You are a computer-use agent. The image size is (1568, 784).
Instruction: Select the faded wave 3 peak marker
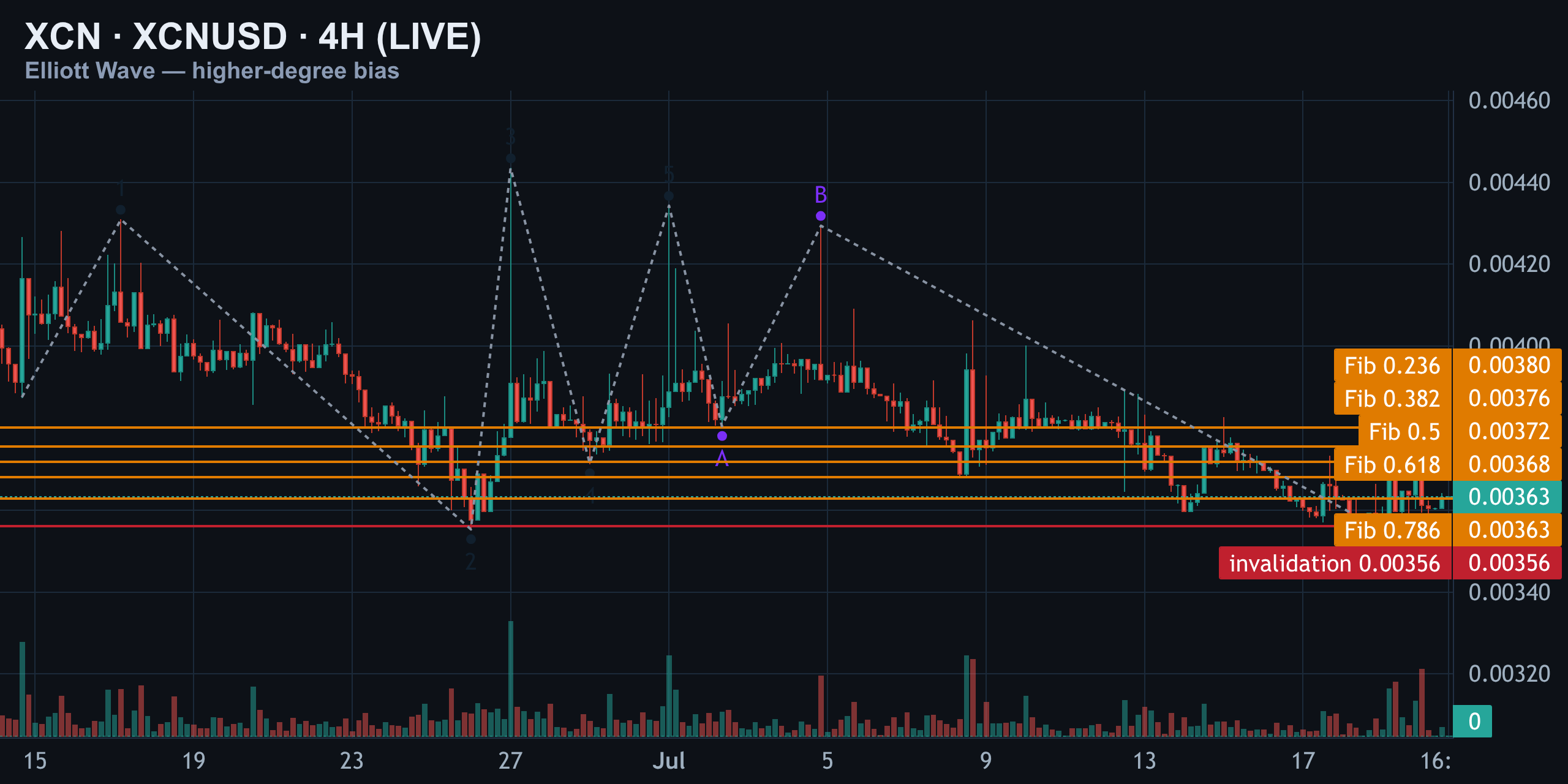(x=511, y=159)
